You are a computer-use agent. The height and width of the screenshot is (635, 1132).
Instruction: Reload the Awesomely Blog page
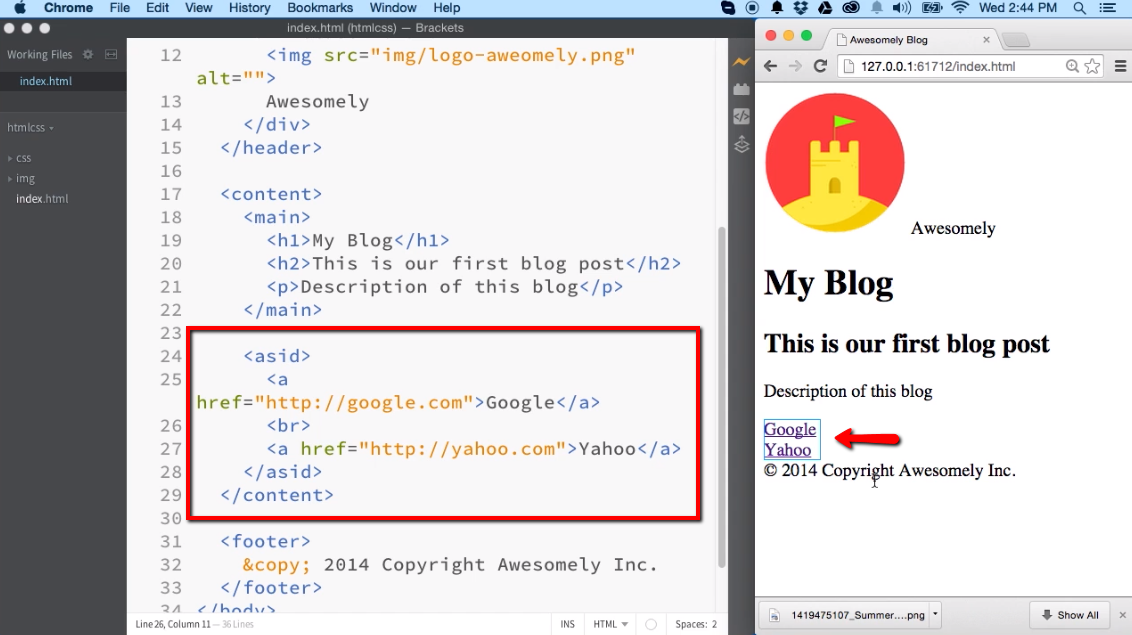click(x=820, y=66)
